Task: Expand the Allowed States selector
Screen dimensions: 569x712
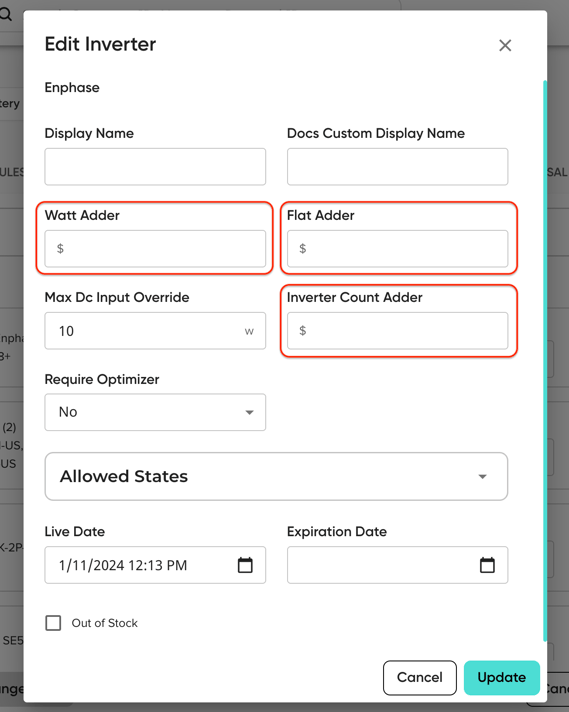Action: pyautogui.click(x=276, y=476)
